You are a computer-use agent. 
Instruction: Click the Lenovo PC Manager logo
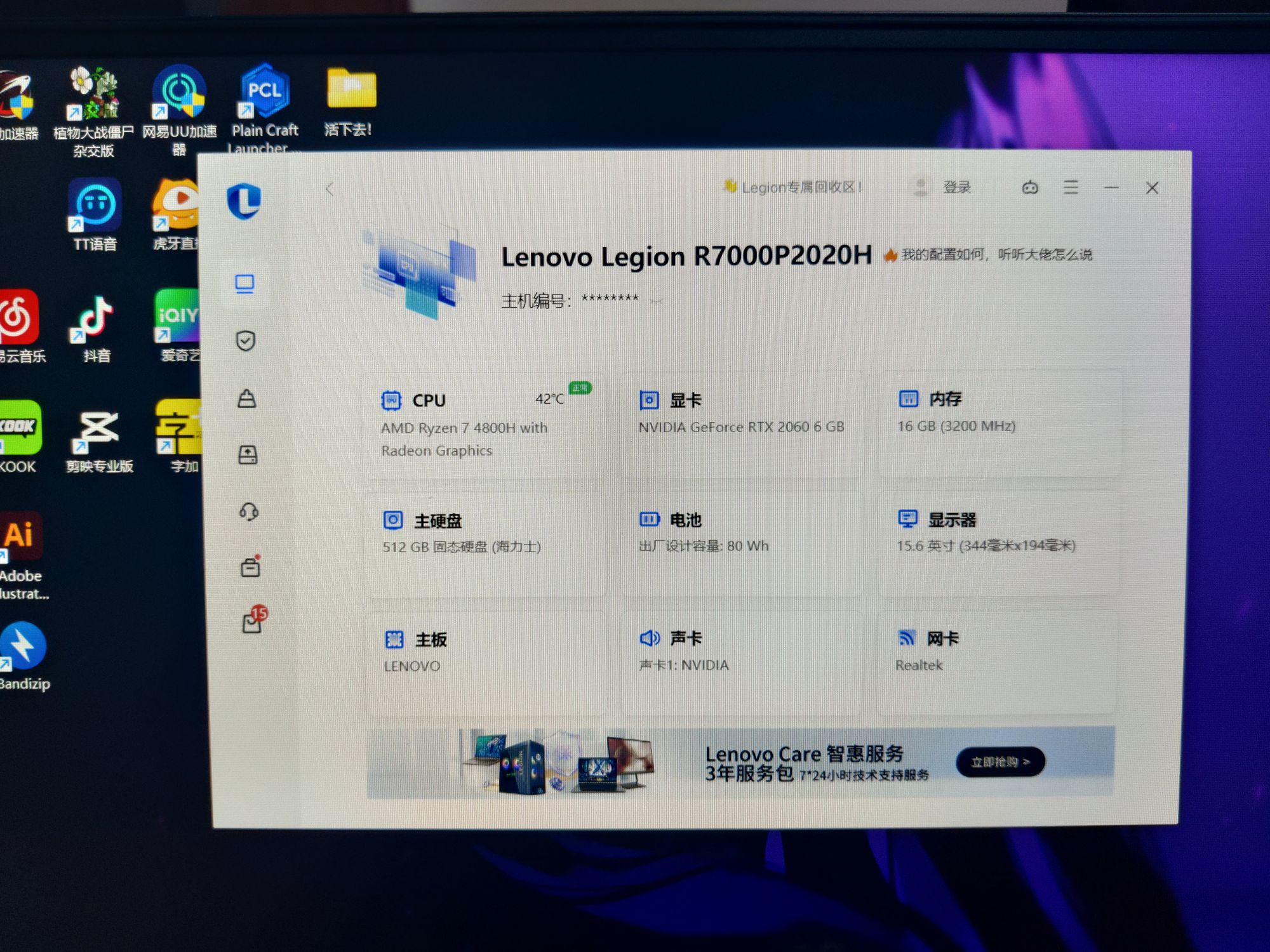click(x=244, y=201)
